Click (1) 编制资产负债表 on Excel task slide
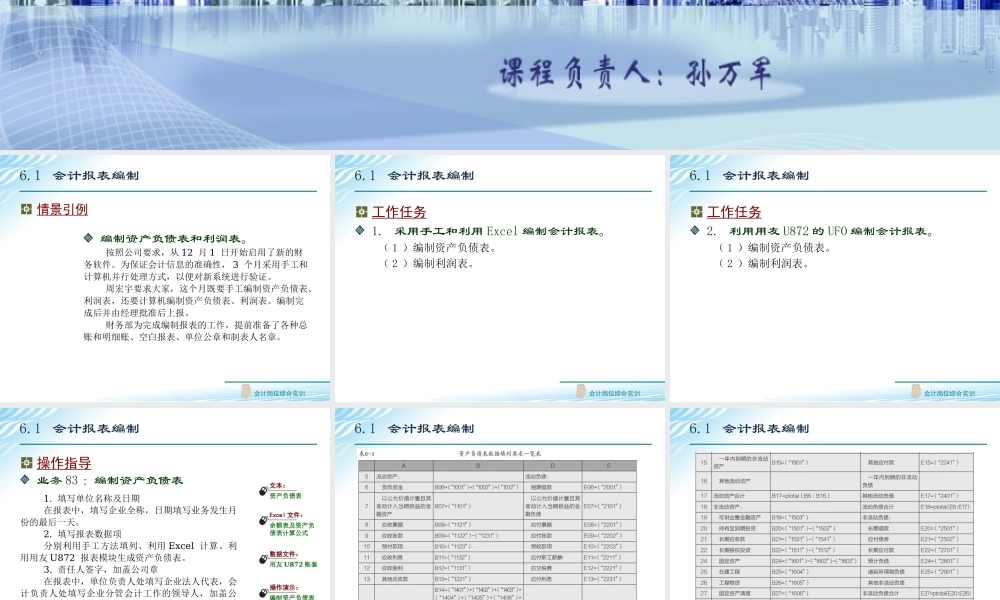 [x=439, y=247]
